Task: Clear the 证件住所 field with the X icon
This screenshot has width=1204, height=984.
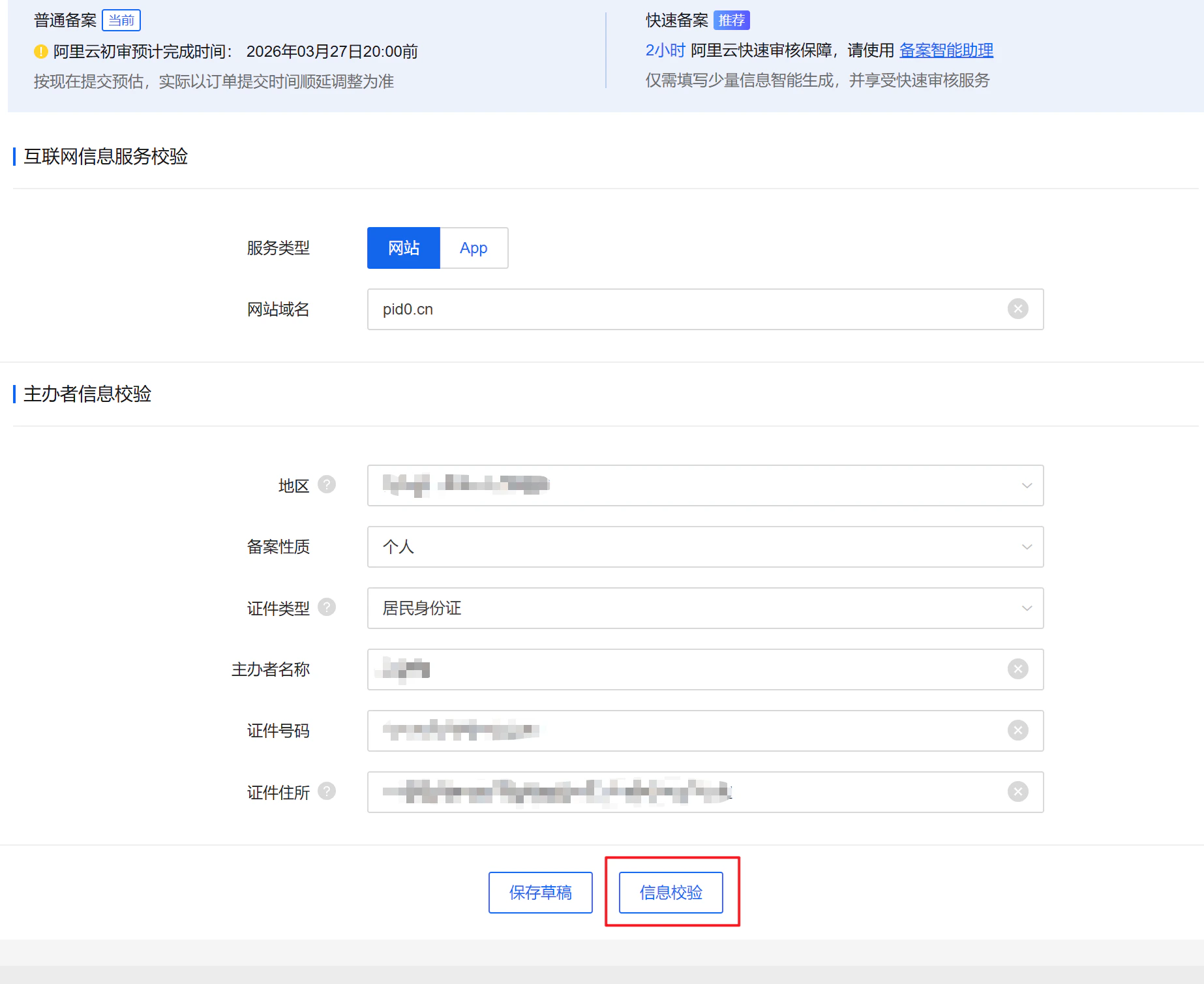Action: [1018, 792]
